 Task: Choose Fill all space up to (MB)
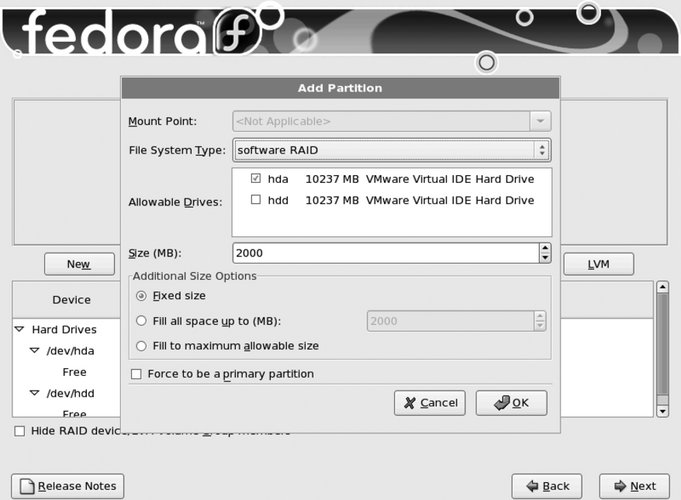click(x=141, y=321)
